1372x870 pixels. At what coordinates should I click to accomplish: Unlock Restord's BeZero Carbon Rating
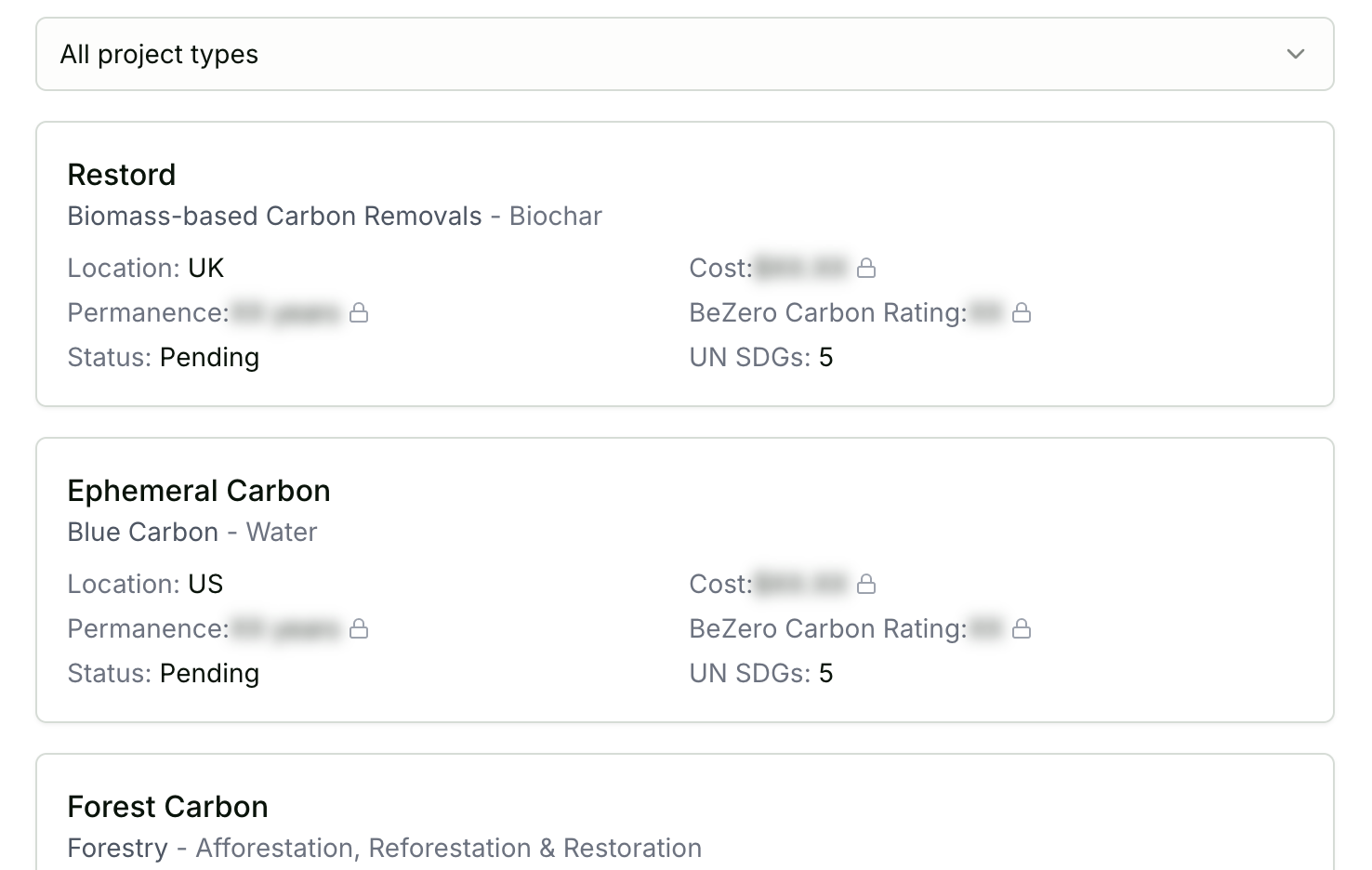pyautogui.click(x=1021, y=313)
